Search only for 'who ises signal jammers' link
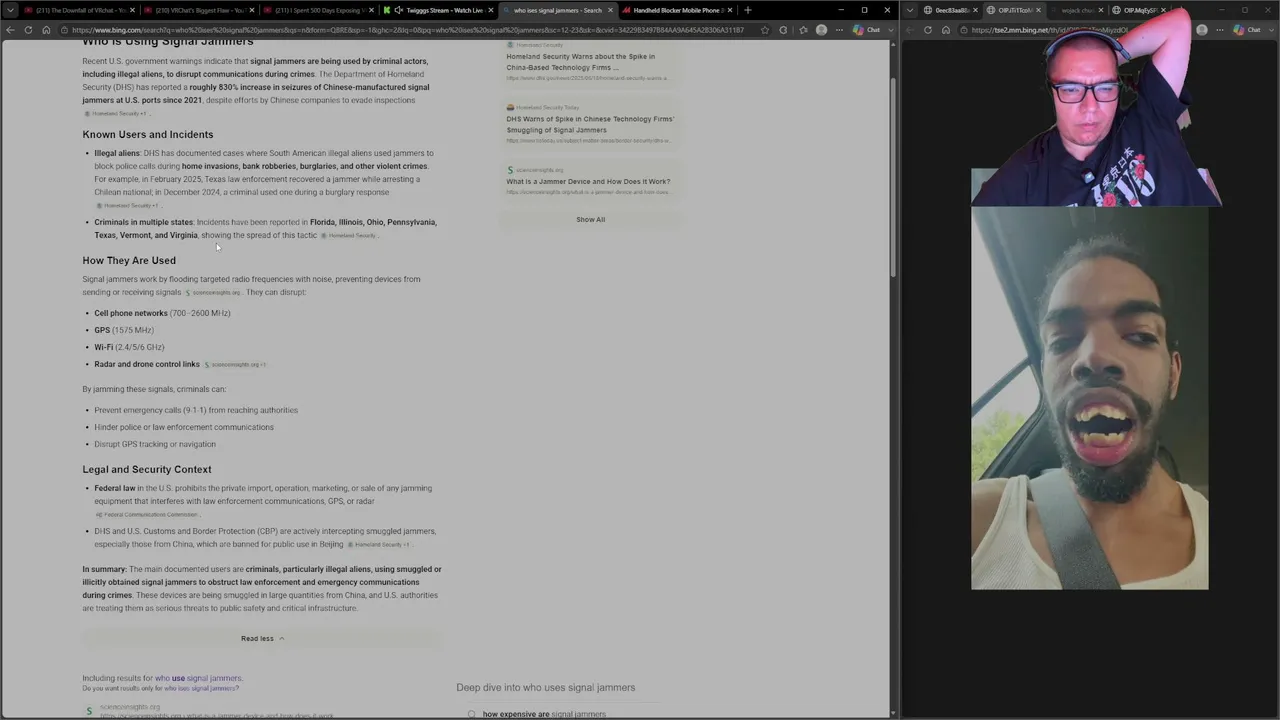The height and width of the screenshot is (720, 1280). click(x=201, y=688)
